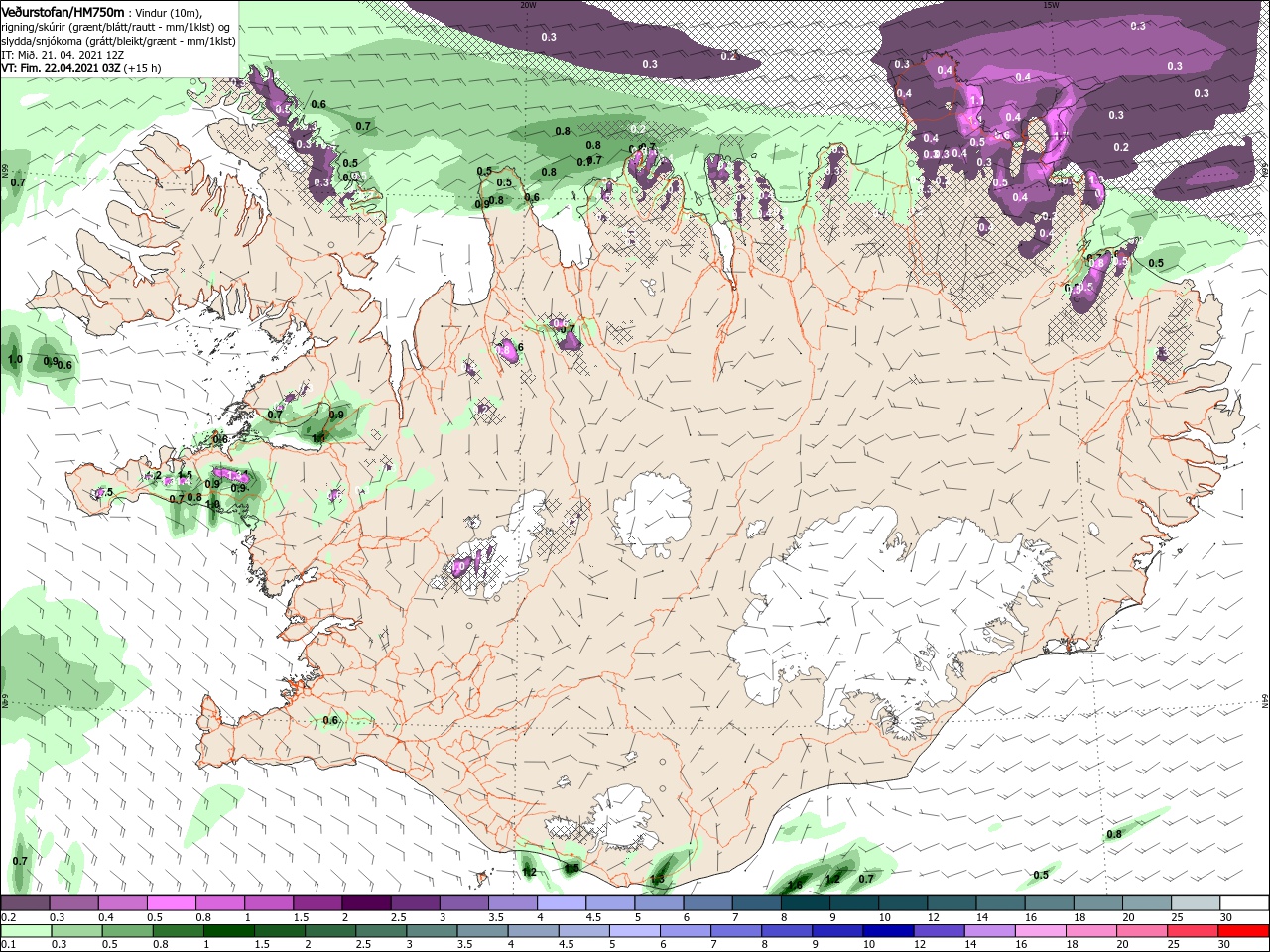
Task: Click the 'rigning/skúrir' legend description line
Action: pyautogui.click(x=116, y=27)
